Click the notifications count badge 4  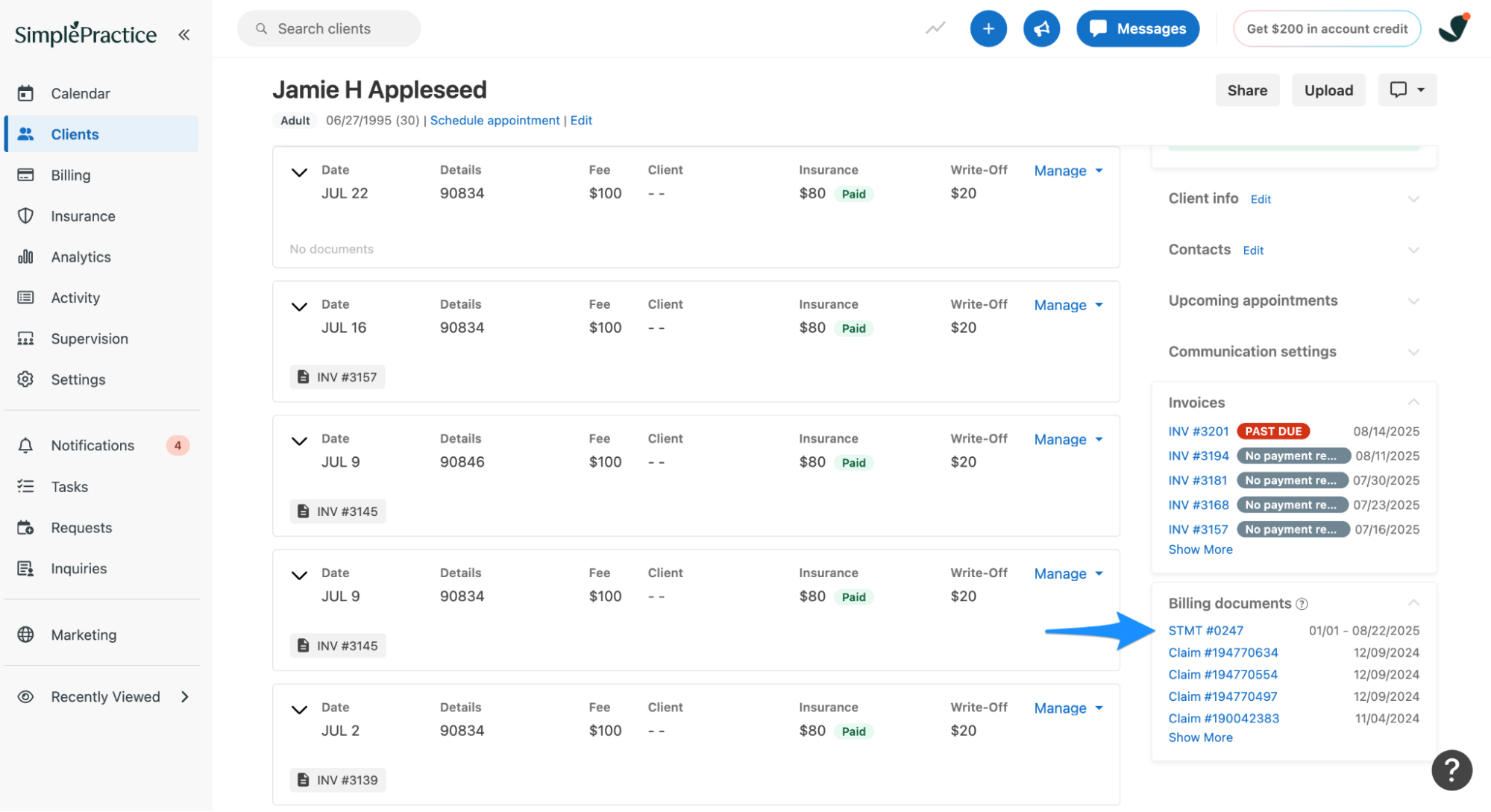[178, 445]
